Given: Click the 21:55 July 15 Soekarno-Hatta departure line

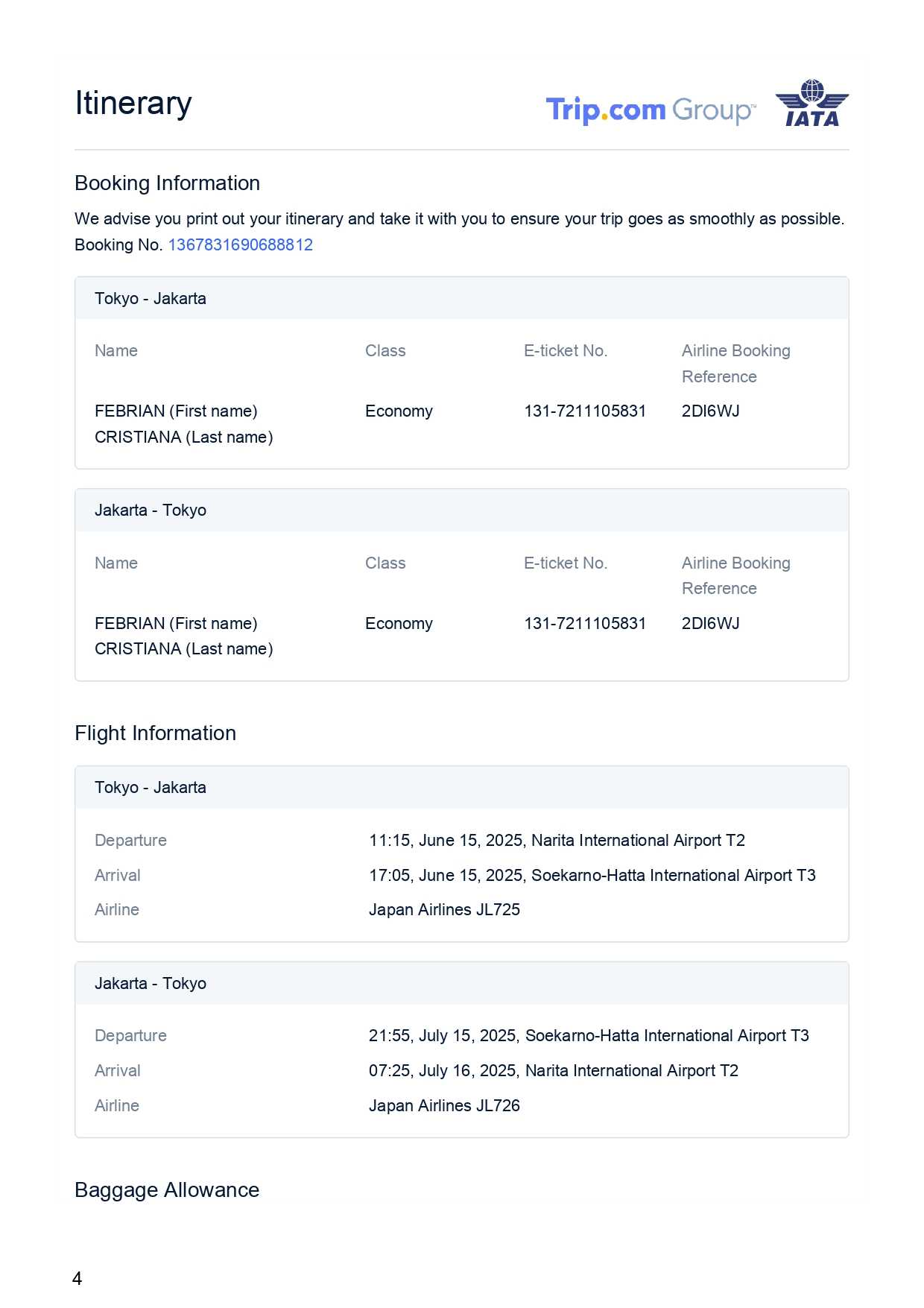Looking at the screenshot, I should click(x=589, y=1036).
